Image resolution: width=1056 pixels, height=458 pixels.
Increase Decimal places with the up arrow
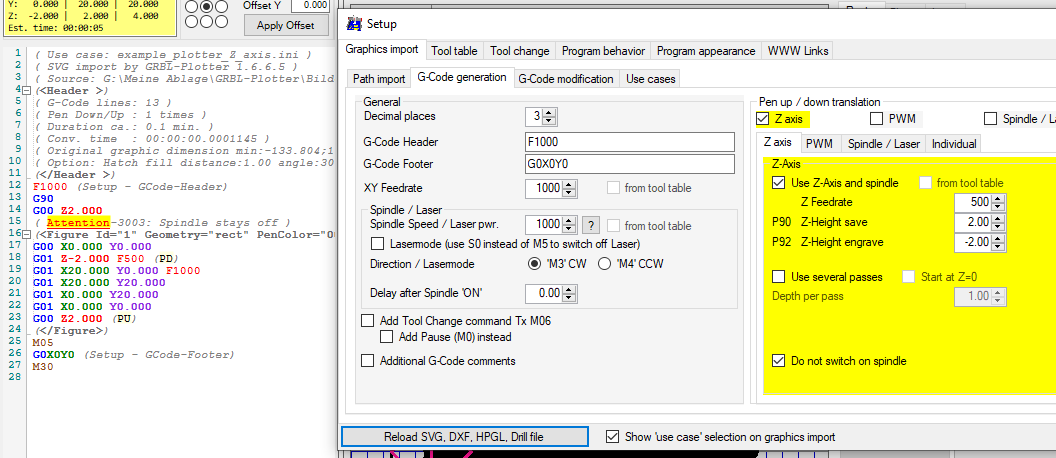pos(550,113)
